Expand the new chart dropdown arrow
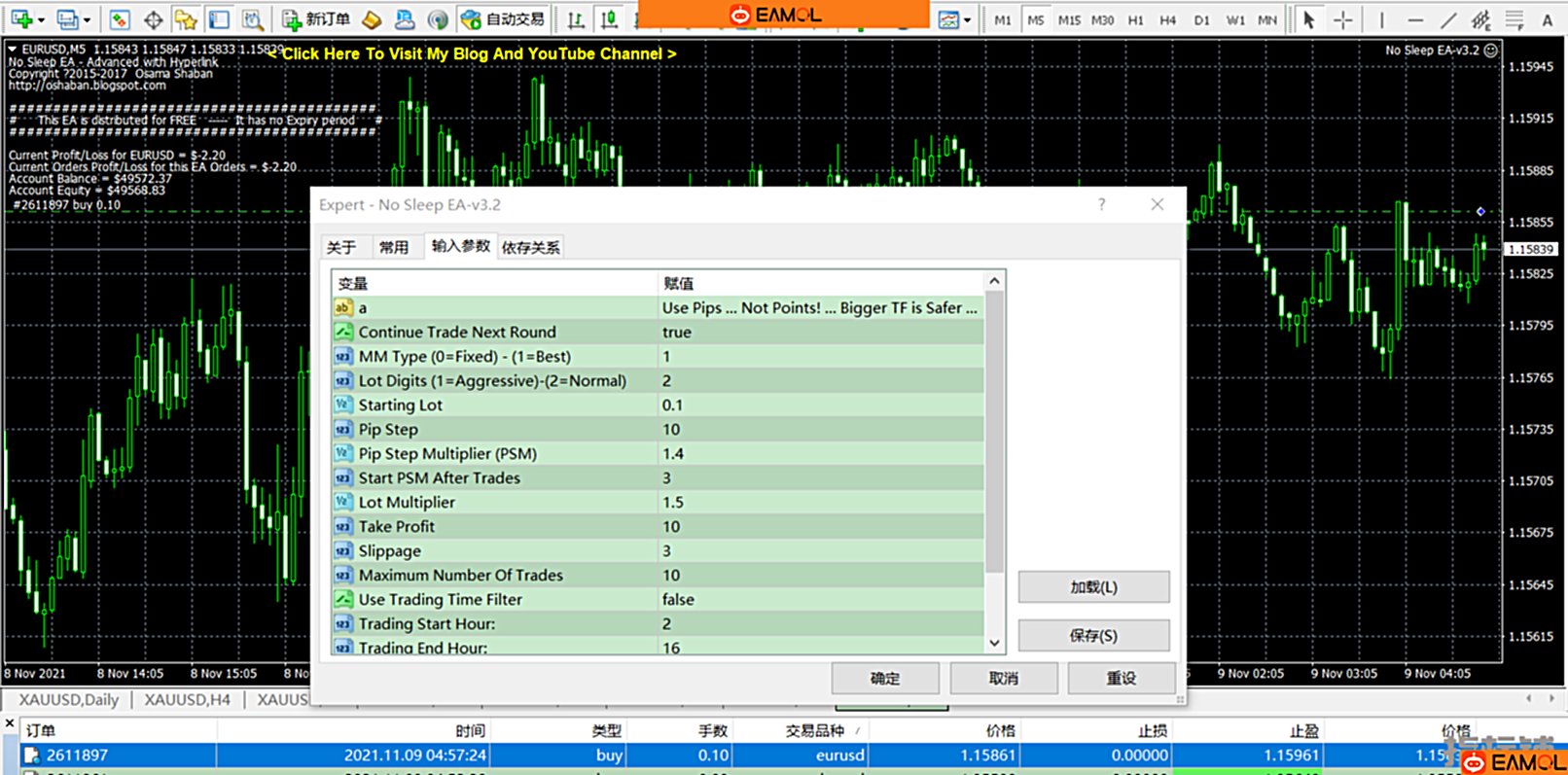This screenshot has height=775, width=1568. click(41, 19)
